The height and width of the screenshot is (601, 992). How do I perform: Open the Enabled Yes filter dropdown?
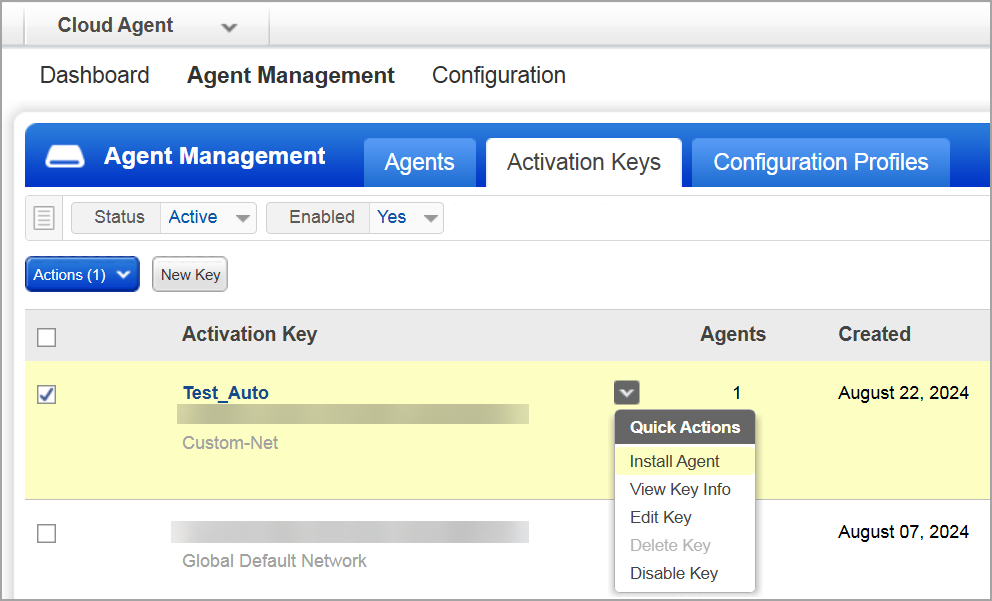[405, 217]
